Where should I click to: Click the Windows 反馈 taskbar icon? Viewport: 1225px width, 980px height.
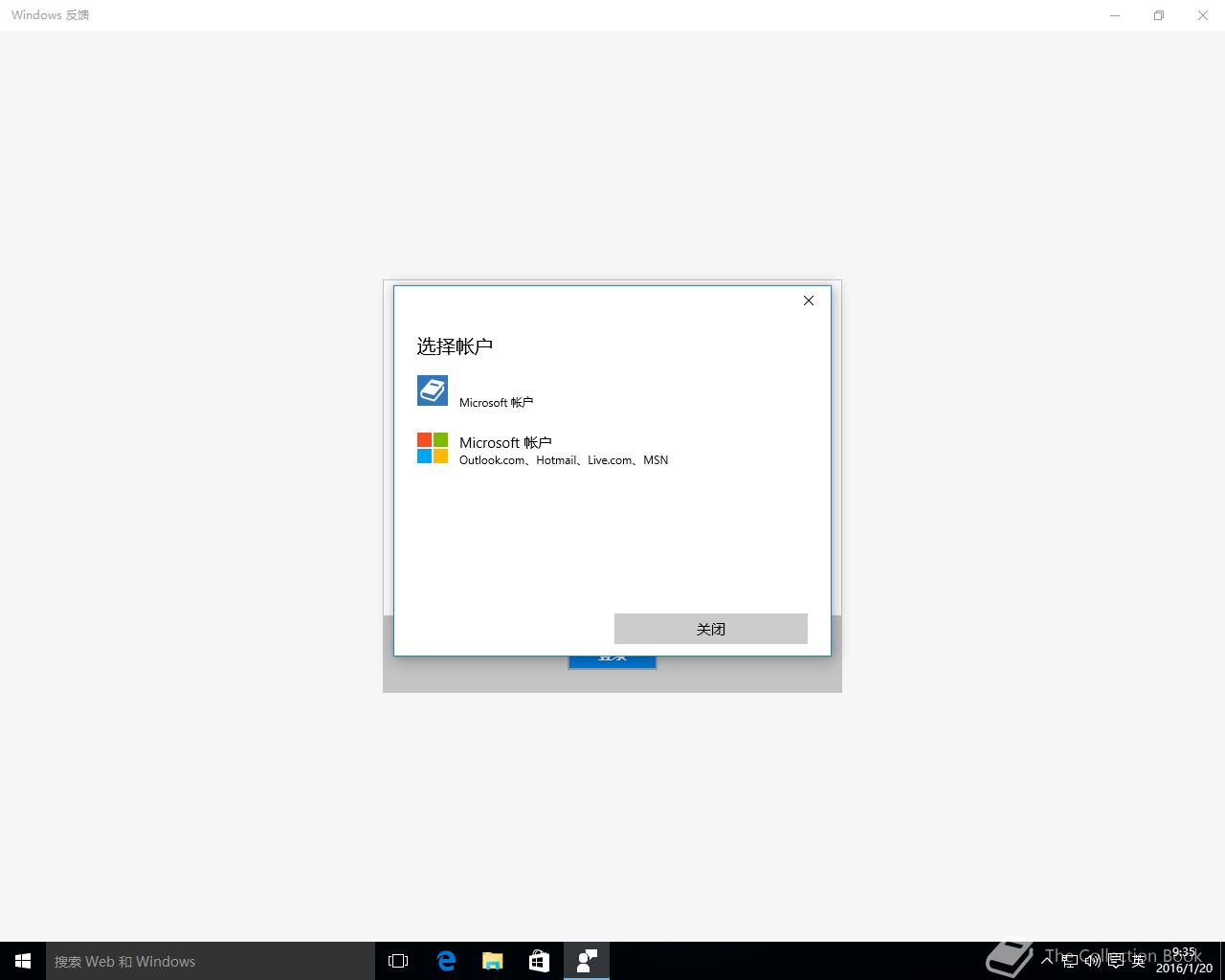[x=587, y=961]
